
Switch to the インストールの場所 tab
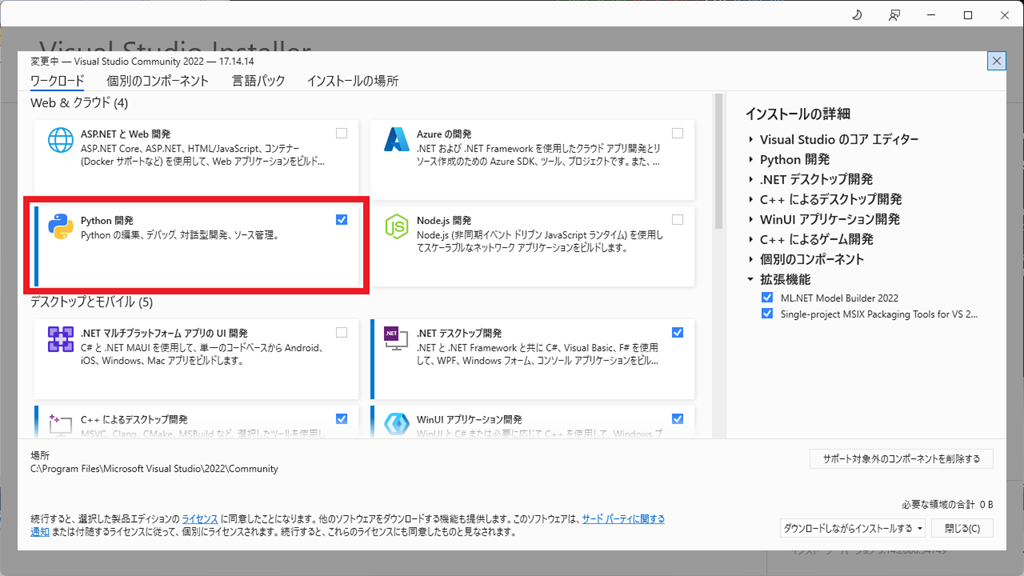[353, 81]
